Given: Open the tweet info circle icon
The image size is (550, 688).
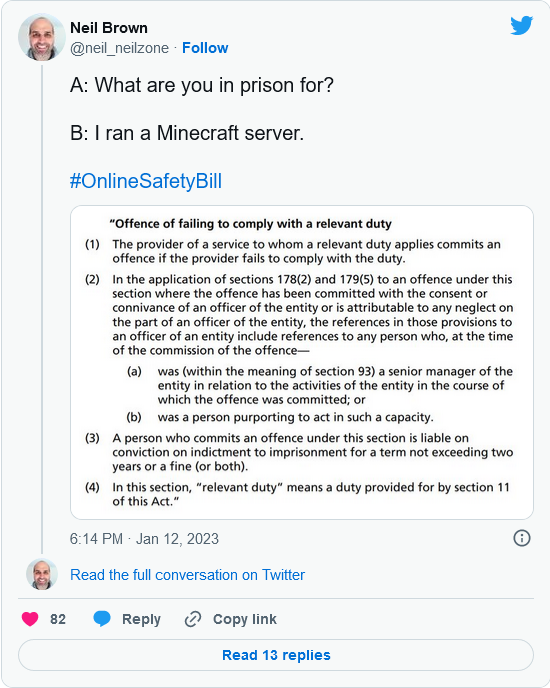Looking at the screenshot, I should point(521,538).
